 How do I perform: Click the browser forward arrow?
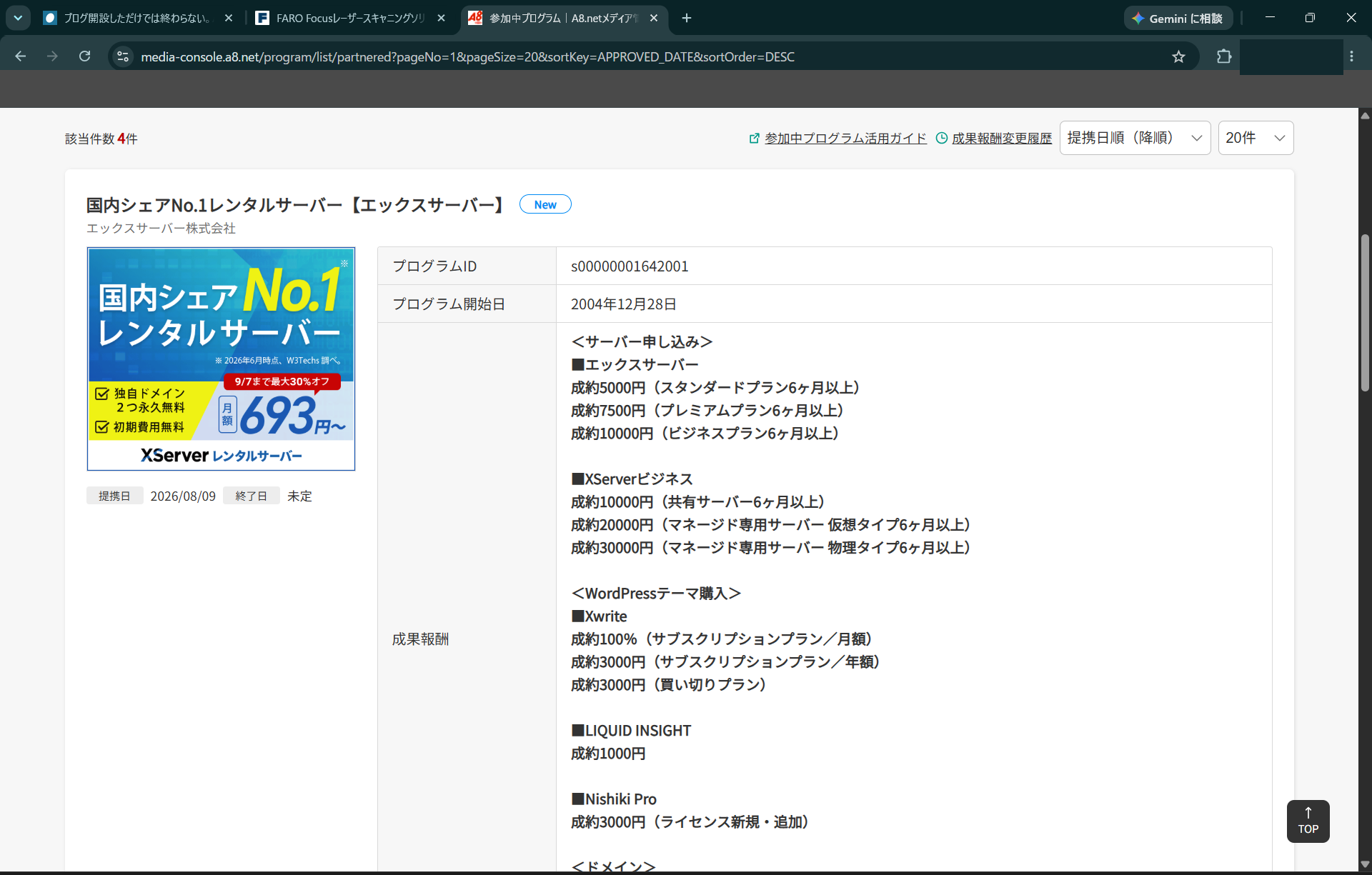coord(52,56)
